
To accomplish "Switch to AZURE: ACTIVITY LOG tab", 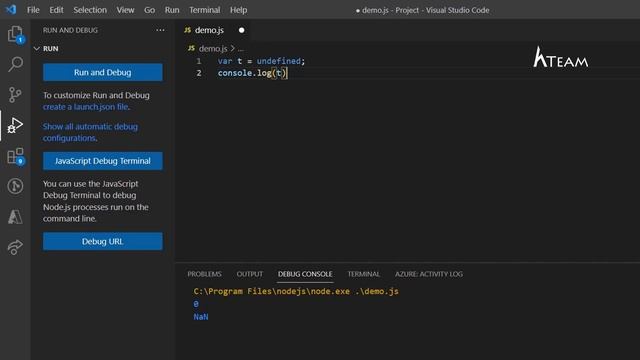I will (429, 274).
